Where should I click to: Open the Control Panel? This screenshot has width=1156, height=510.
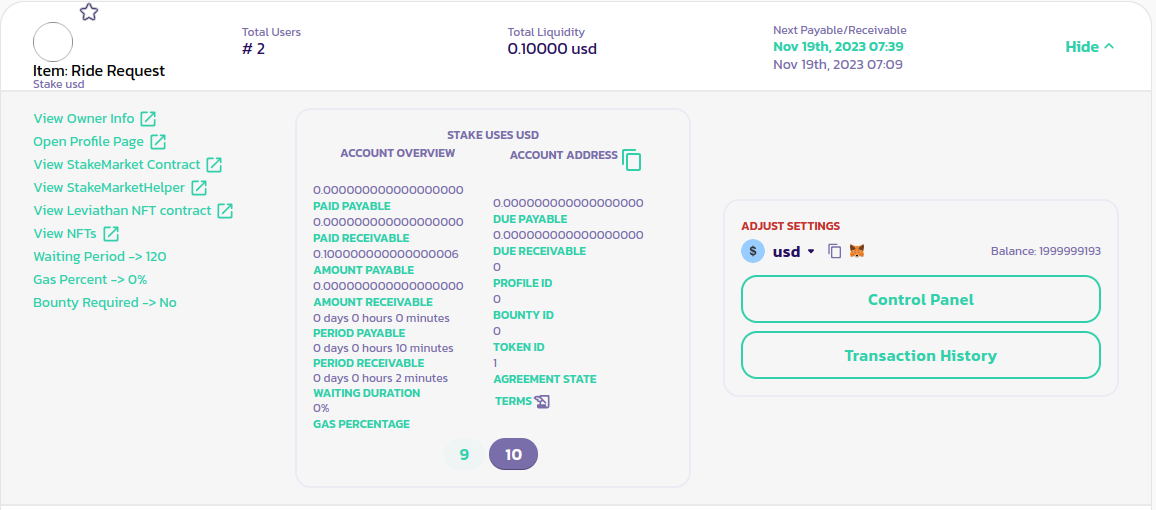(920, 299)
